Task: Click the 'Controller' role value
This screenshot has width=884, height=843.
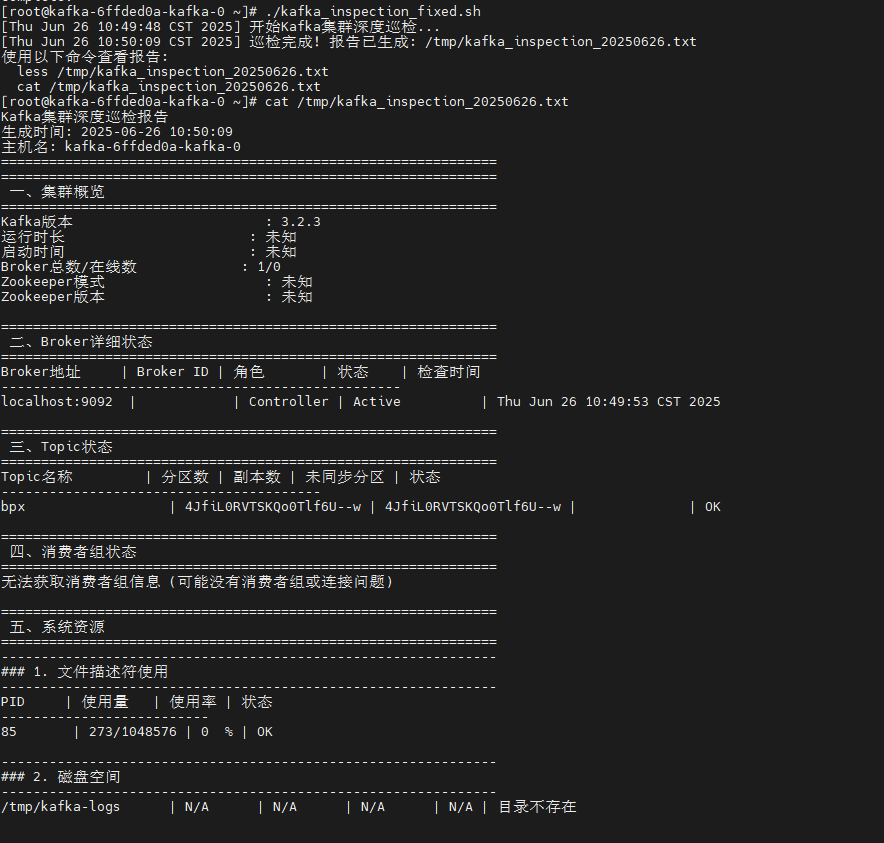Action: tap(289, 401)
